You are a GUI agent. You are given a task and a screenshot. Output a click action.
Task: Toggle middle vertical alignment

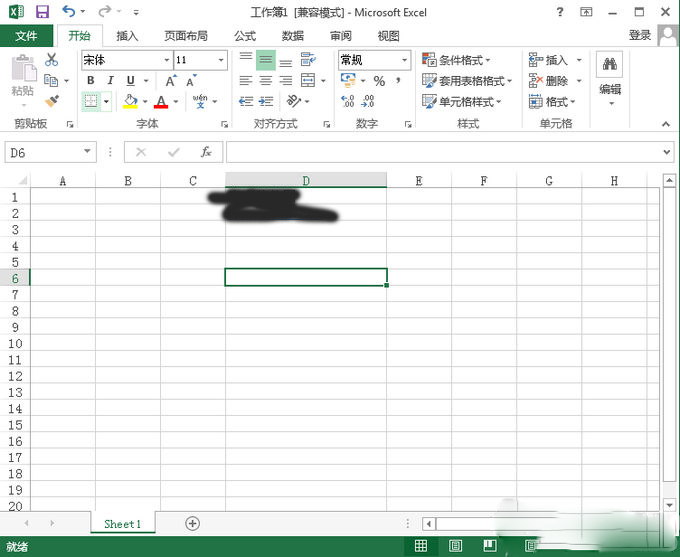pos(266,60)
